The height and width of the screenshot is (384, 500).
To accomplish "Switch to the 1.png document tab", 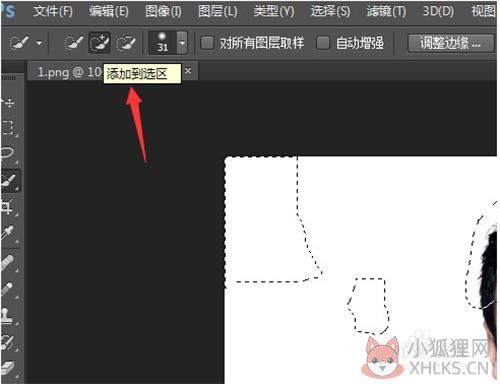I will pos(69,72).
